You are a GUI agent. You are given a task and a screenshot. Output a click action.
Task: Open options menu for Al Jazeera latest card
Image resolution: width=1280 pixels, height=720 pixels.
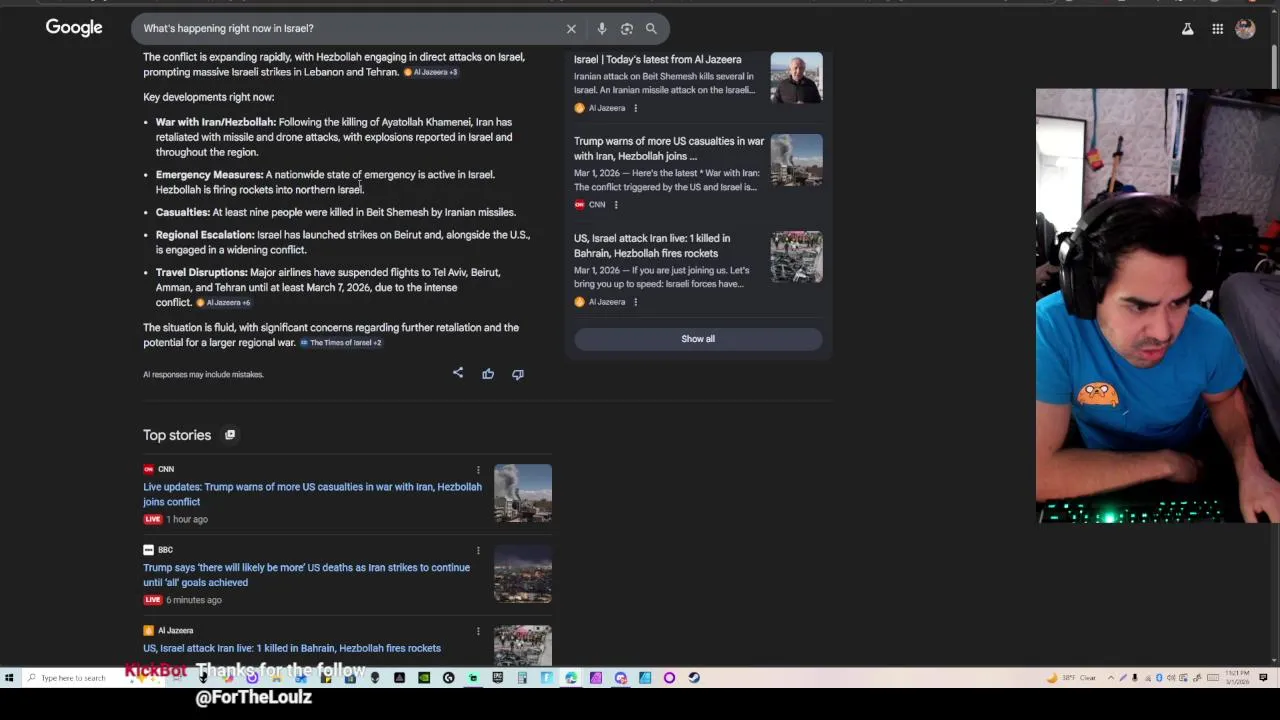pyautogui.click(x=635, y=108)
